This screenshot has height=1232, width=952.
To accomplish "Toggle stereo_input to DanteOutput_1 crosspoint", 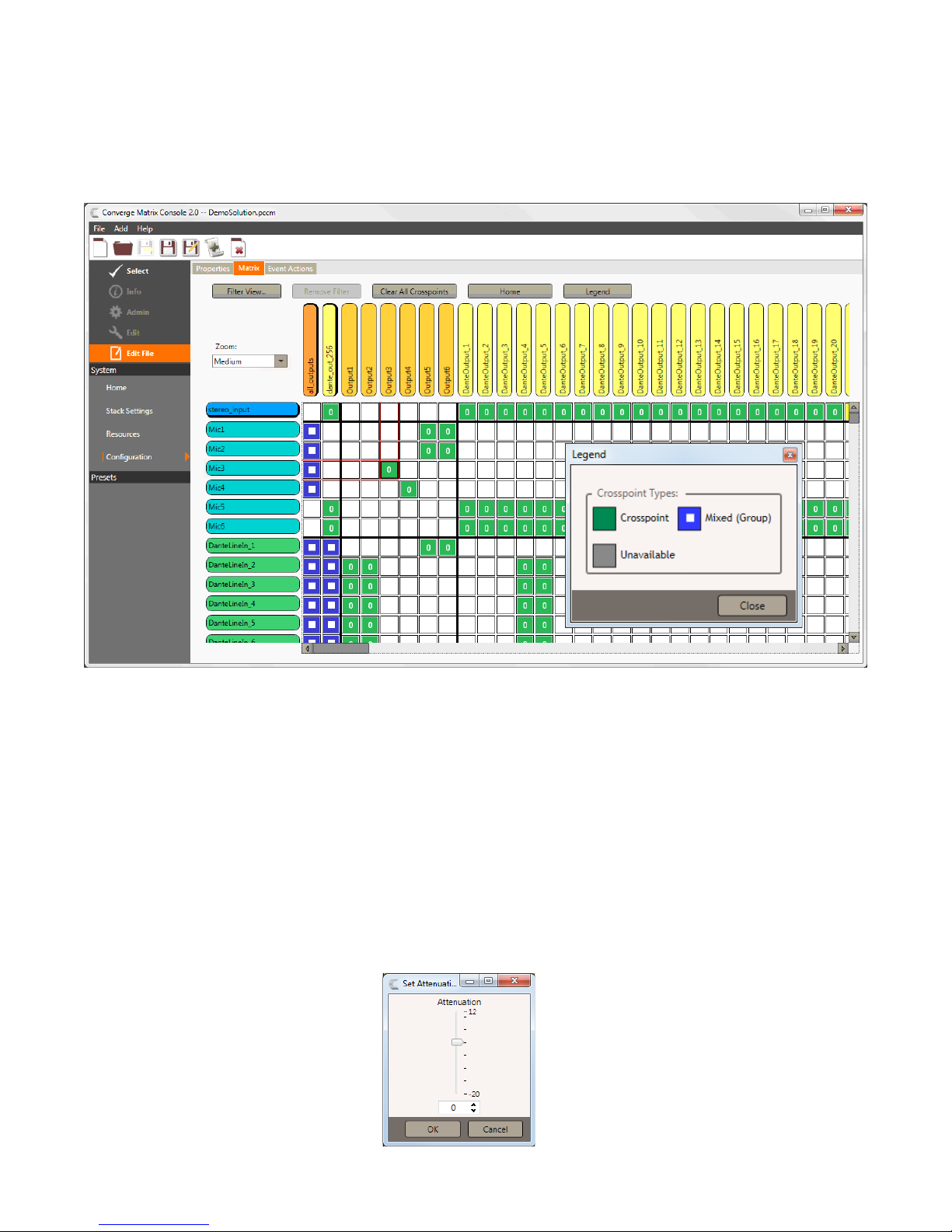I will tap(467, 412).
